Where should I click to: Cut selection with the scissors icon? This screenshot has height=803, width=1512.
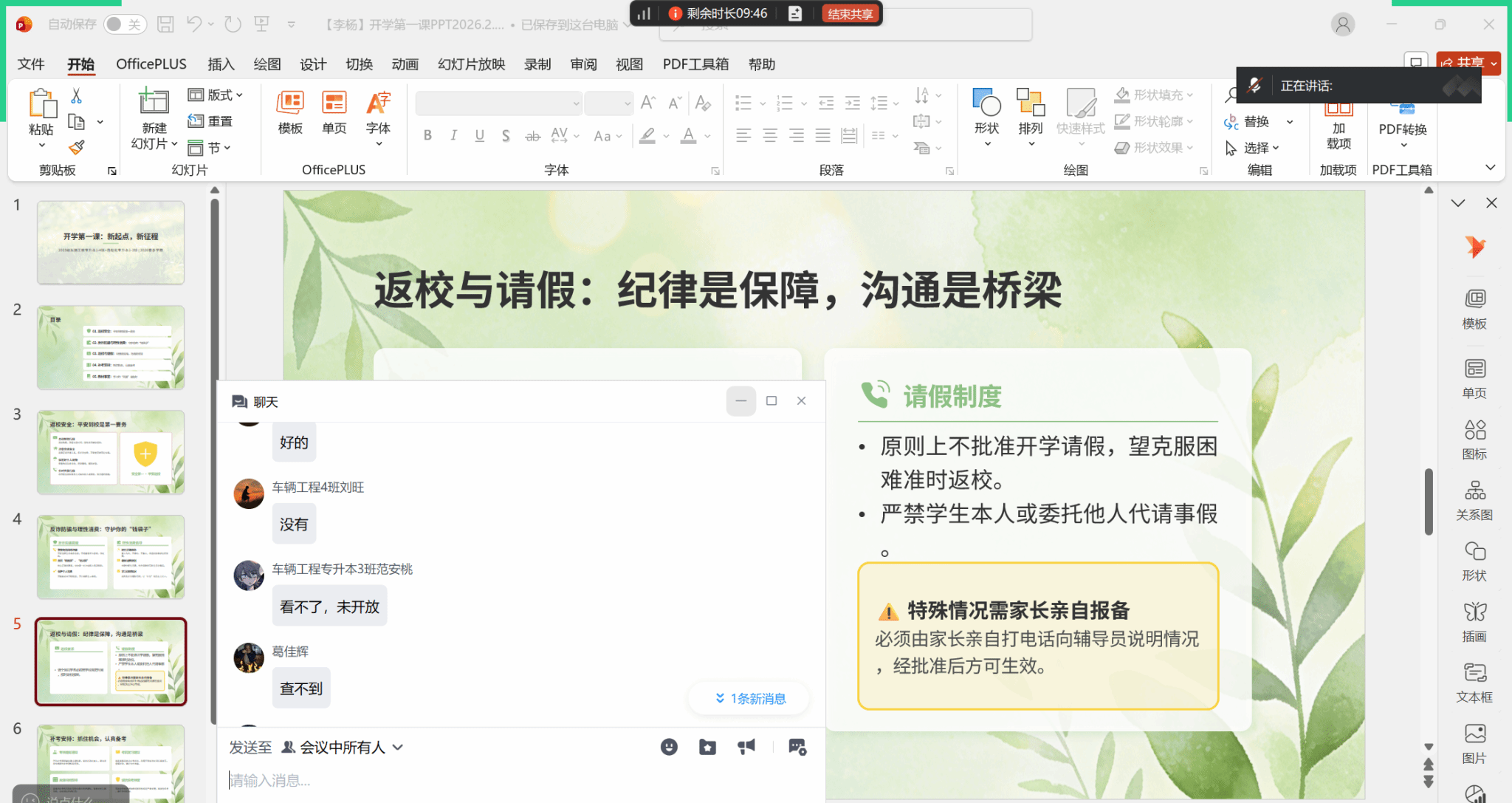(x=76, y=96)
